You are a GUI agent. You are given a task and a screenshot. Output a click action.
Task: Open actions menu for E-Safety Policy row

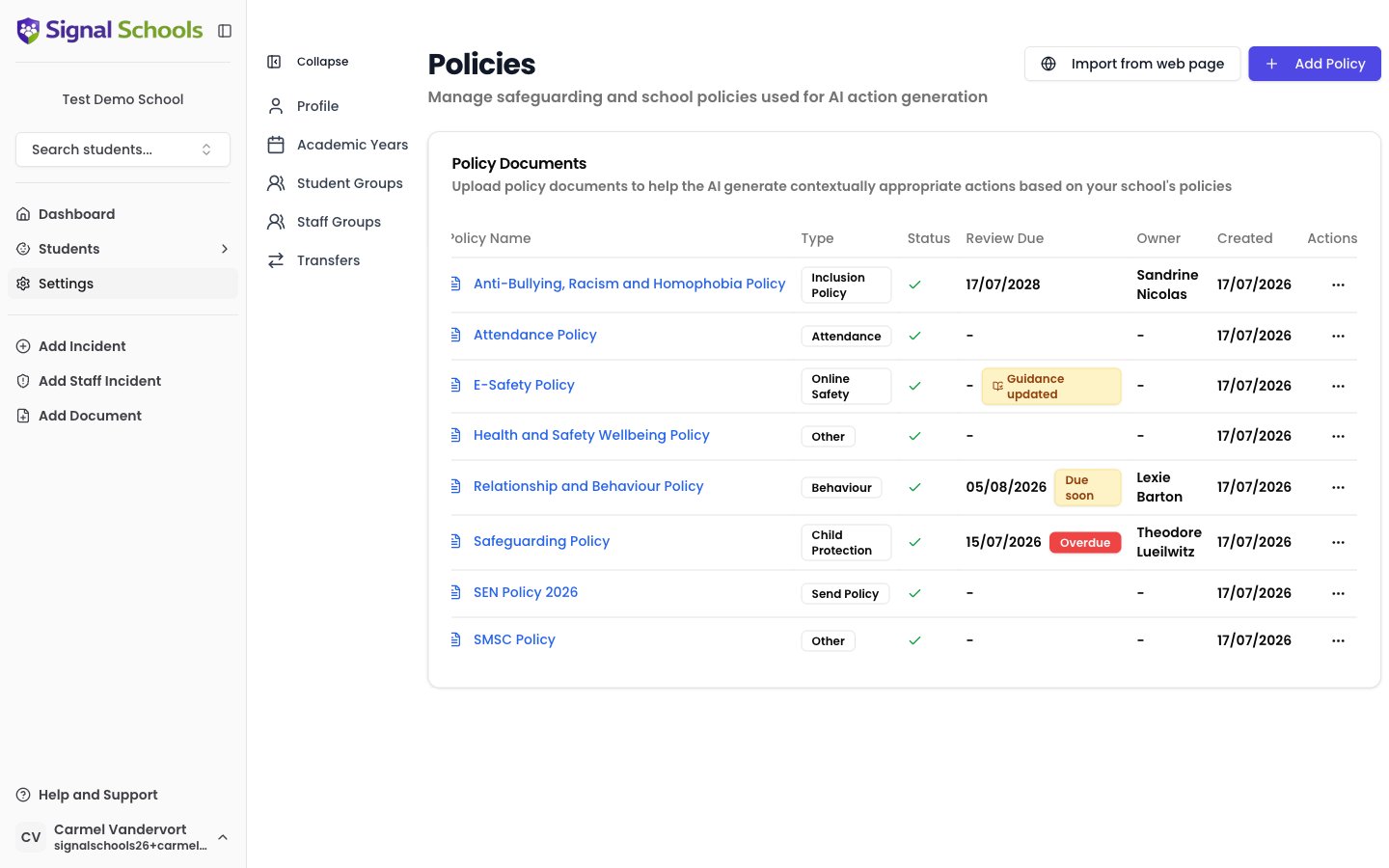pos(1338,386)
